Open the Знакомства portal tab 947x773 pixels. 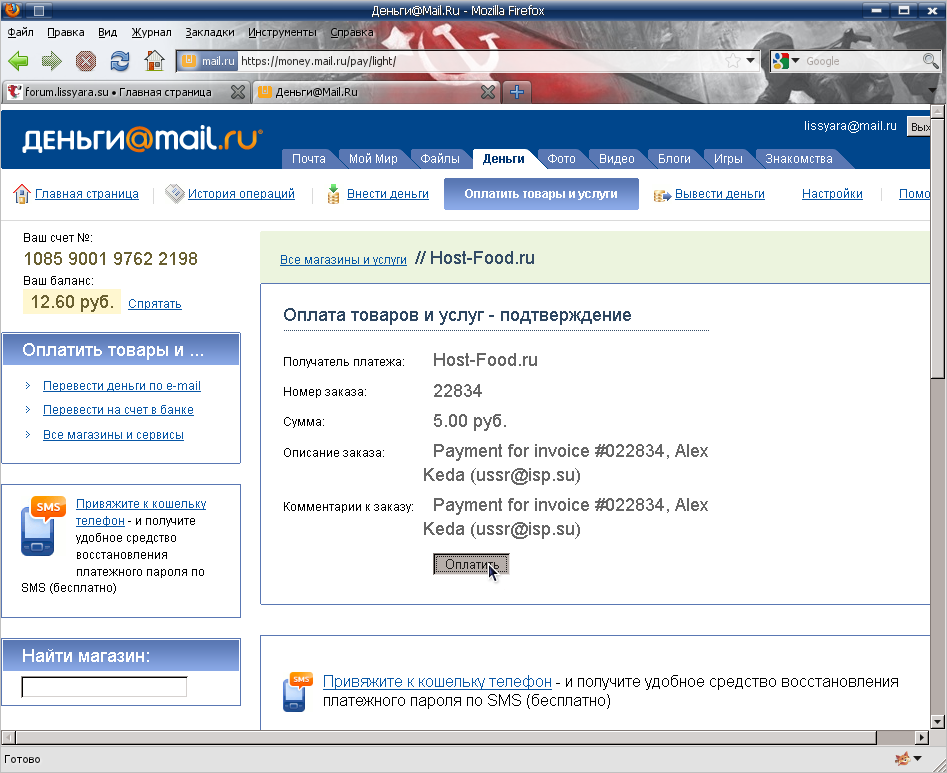798,159
